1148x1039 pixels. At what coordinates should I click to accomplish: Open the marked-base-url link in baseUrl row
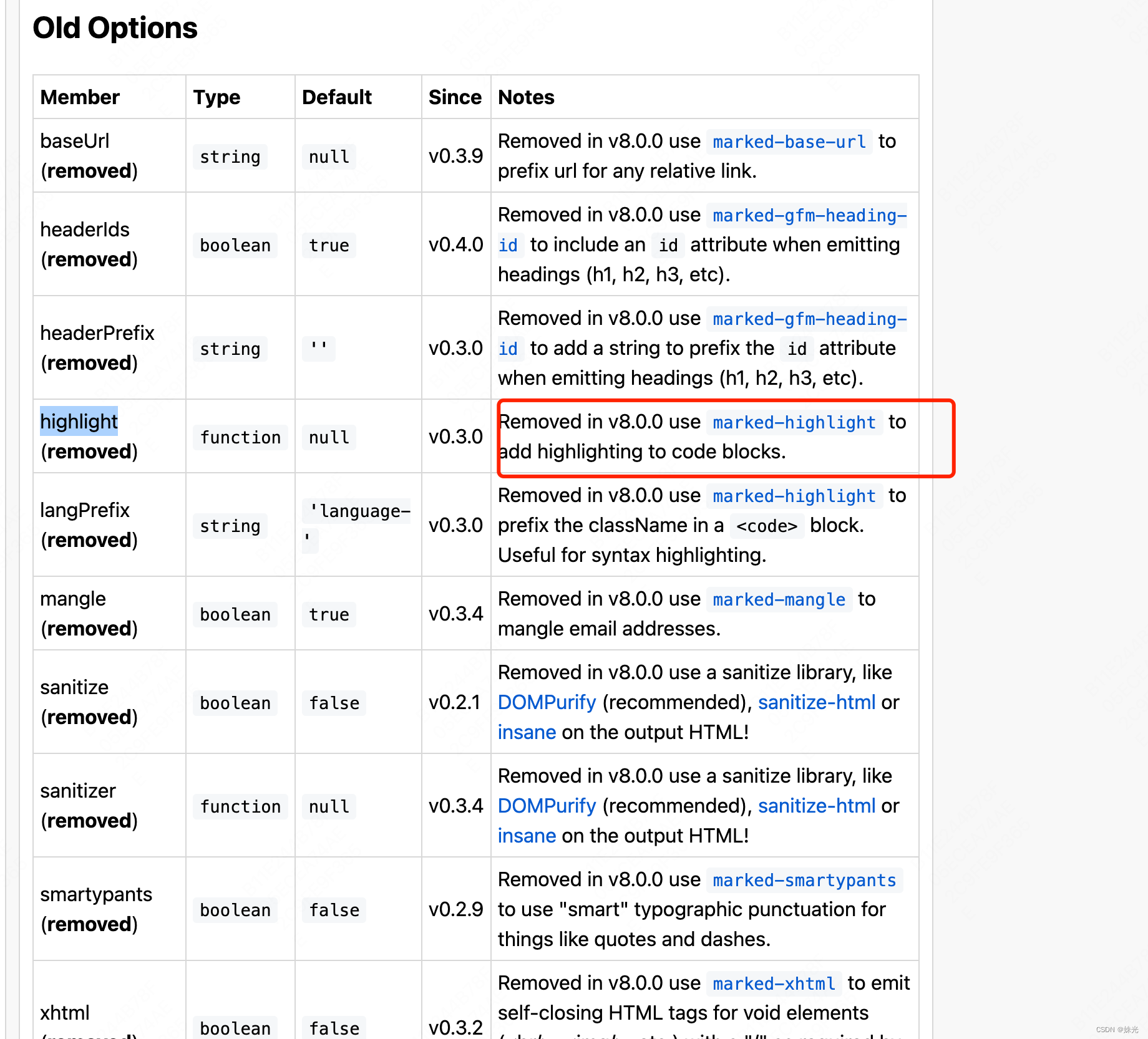coord(788,142)
